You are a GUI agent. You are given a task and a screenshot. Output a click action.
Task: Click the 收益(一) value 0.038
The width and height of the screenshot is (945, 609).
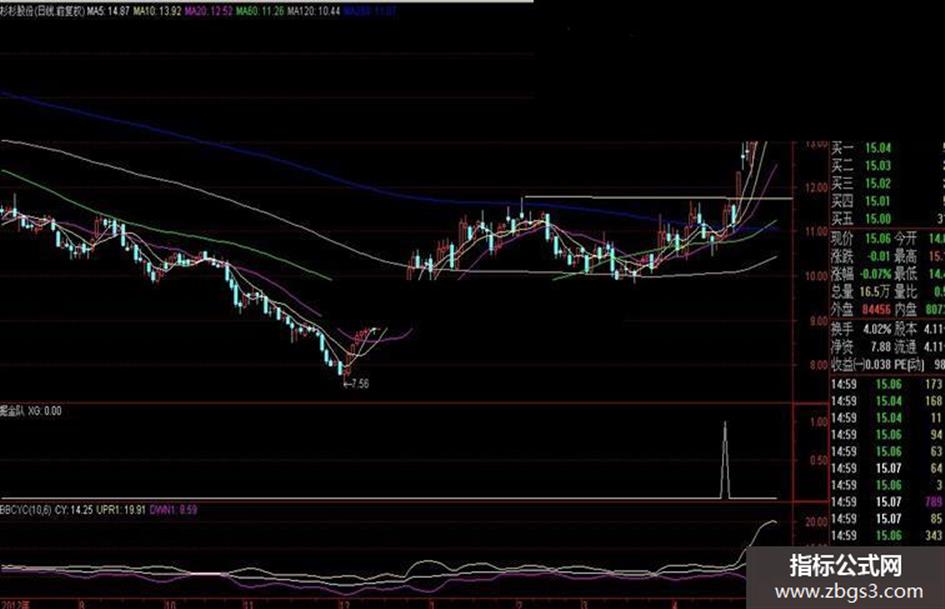[x=878, y=365]
